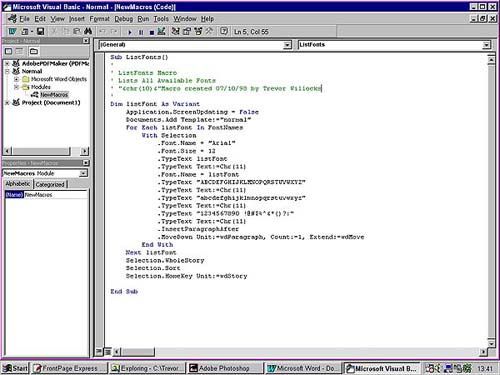
Task: Run the macro with the play button
Action: coord(130,32)
